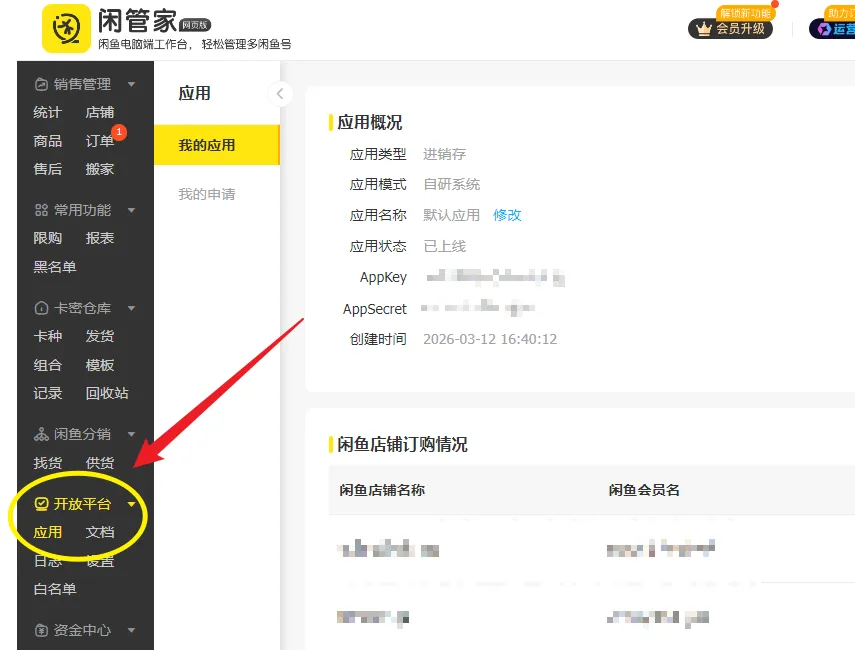Viewport: 855px width, 650px height.
Task: Click the 卡密仓库 section icon
Action: [41, 308]
